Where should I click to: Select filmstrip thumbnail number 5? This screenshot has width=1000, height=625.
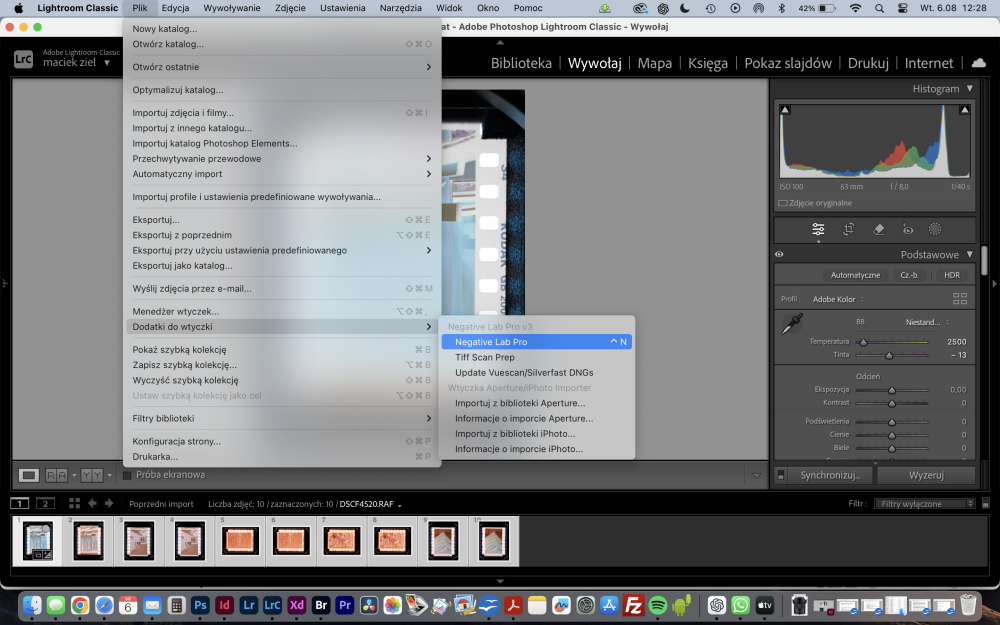tap(240, 541)
